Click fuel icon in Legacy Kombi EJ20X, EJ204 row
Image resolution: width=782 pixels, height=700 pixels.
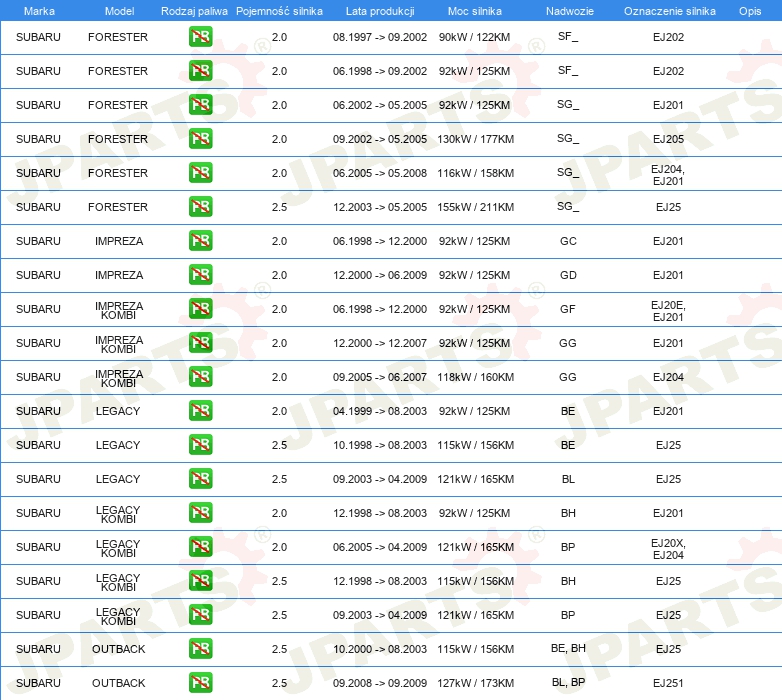200,546
